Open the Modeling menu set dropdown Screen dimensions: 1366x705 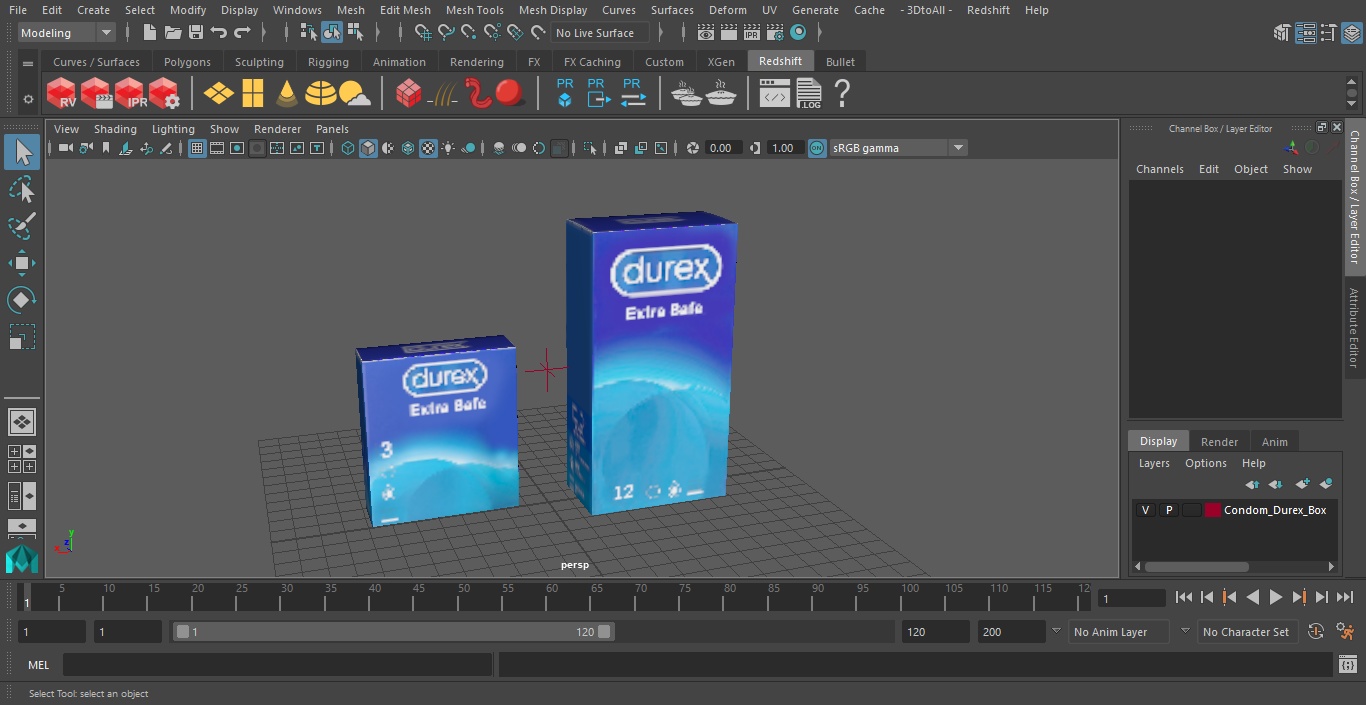click(x=67, y=33)
